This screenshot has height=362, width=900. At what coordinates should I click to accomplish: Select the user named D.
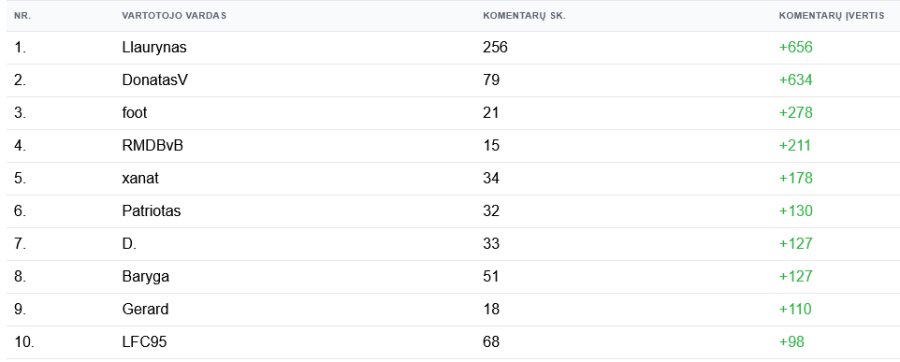coord(129,243)
